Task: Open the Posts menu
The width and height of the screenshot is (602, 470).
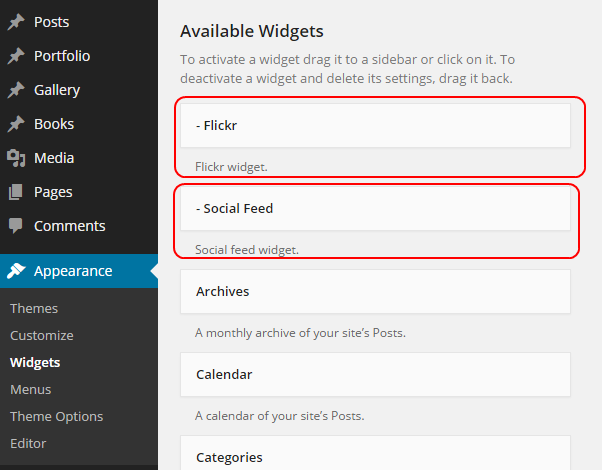Action: pyautogui.click(x=52, y=22)
